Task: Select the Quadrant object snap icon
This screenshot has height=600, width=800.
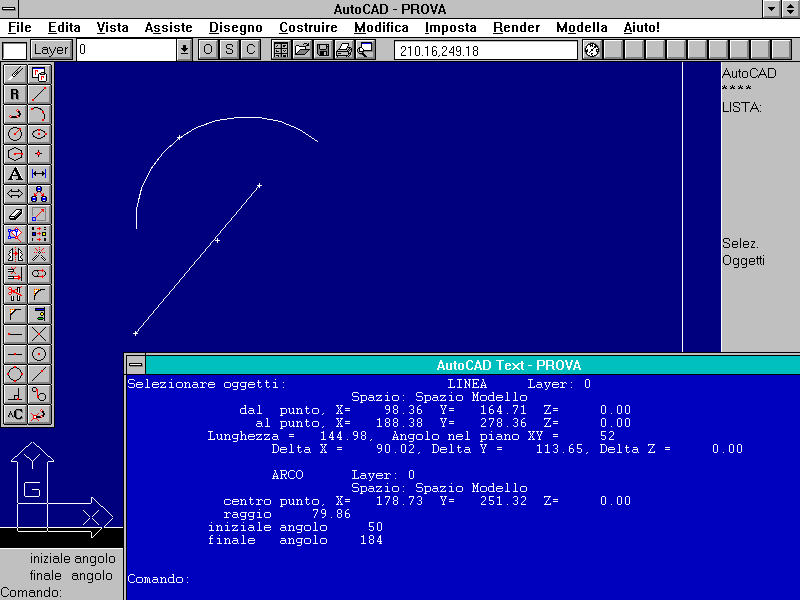Action: [15, 374]
